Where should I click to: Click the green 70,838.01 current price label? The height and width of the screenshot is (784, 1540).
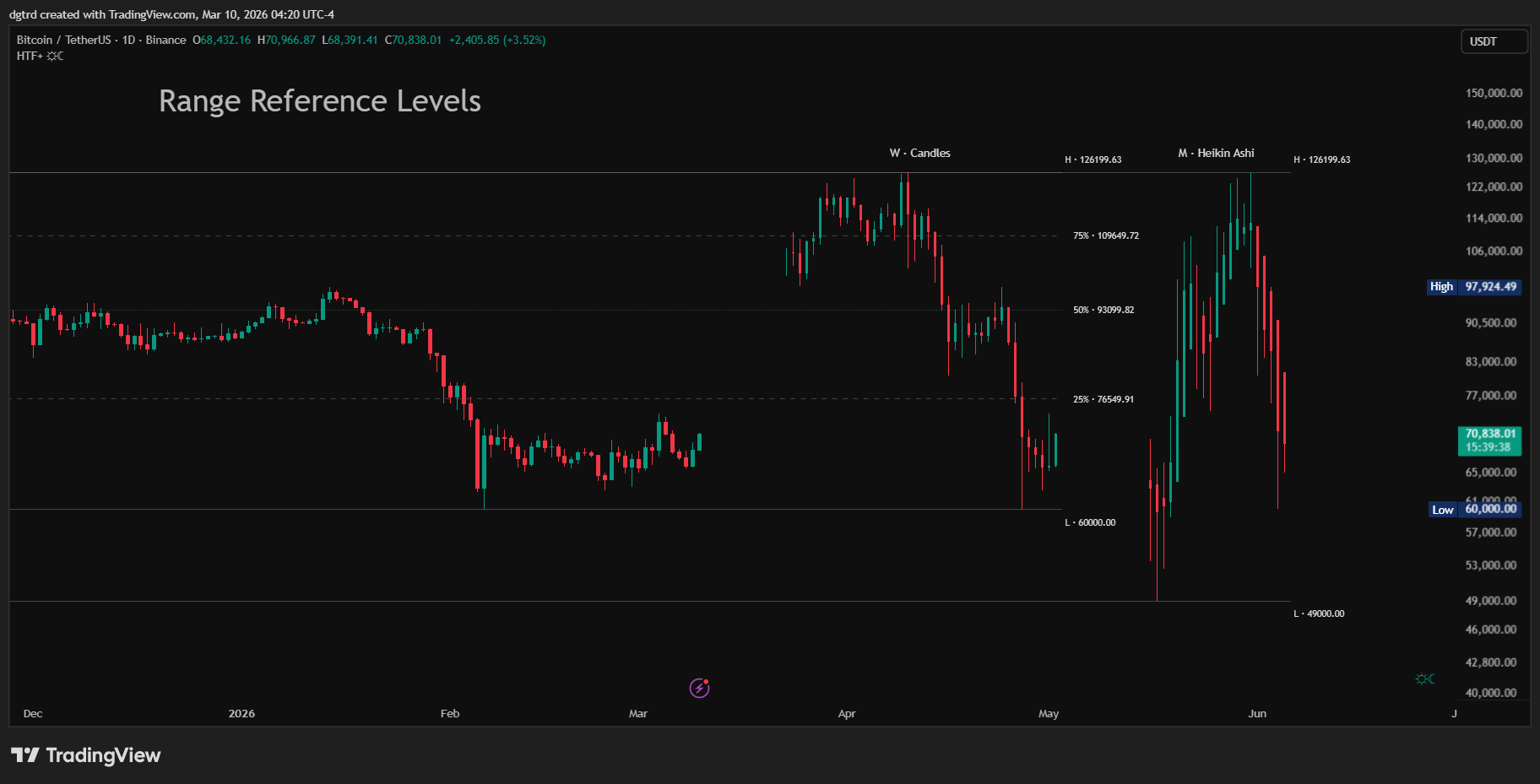point(1489,441)
